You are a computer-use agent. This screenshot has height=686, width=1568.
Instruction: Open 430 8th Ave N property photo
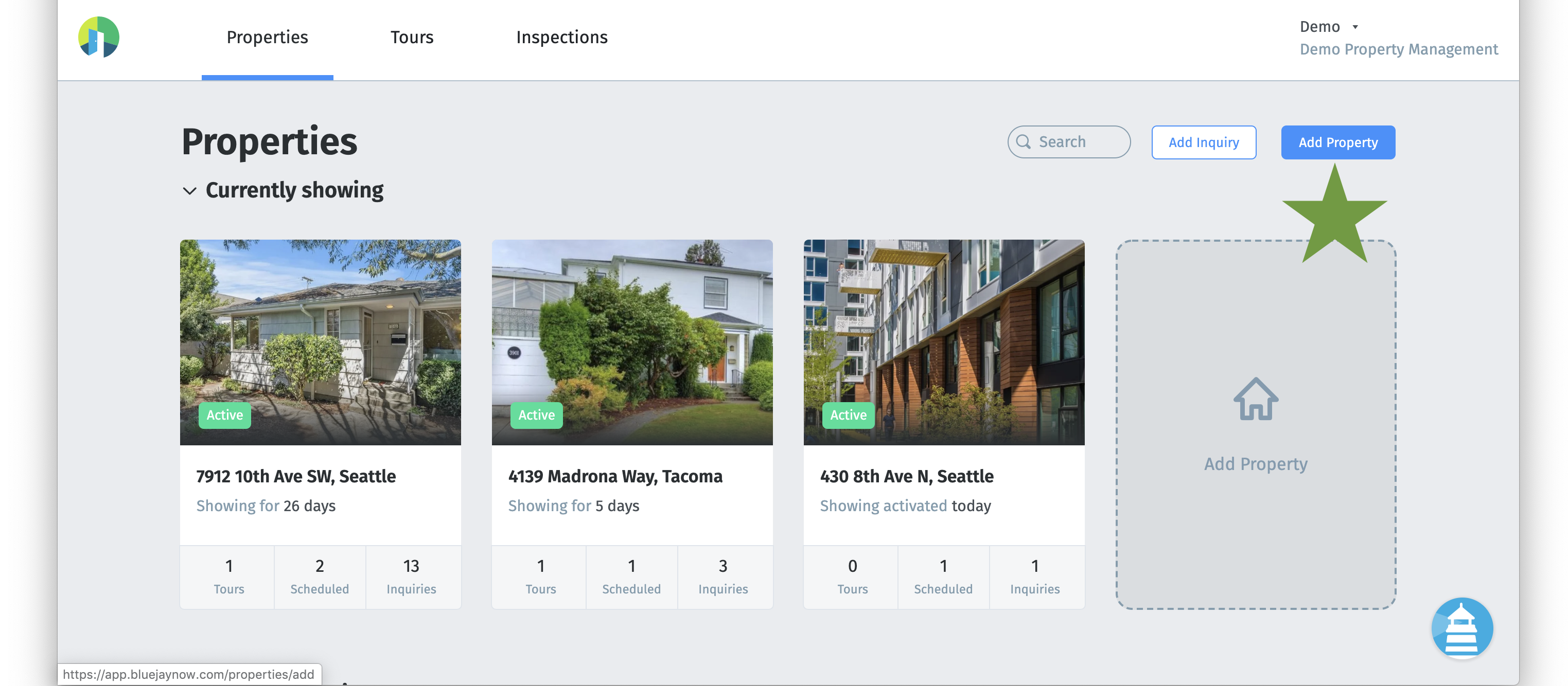[943, 342]
